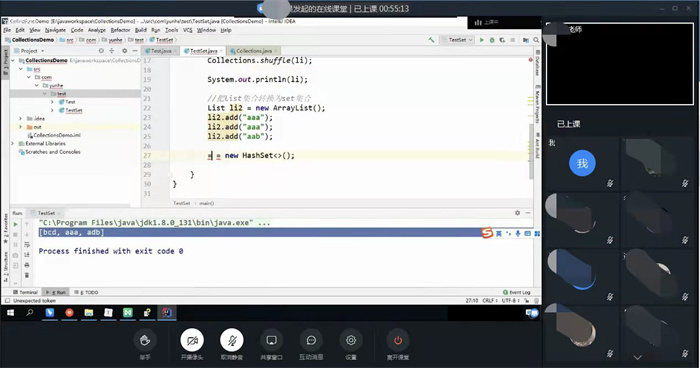
Task: Open the classroom settings gear
Action: 351,341
